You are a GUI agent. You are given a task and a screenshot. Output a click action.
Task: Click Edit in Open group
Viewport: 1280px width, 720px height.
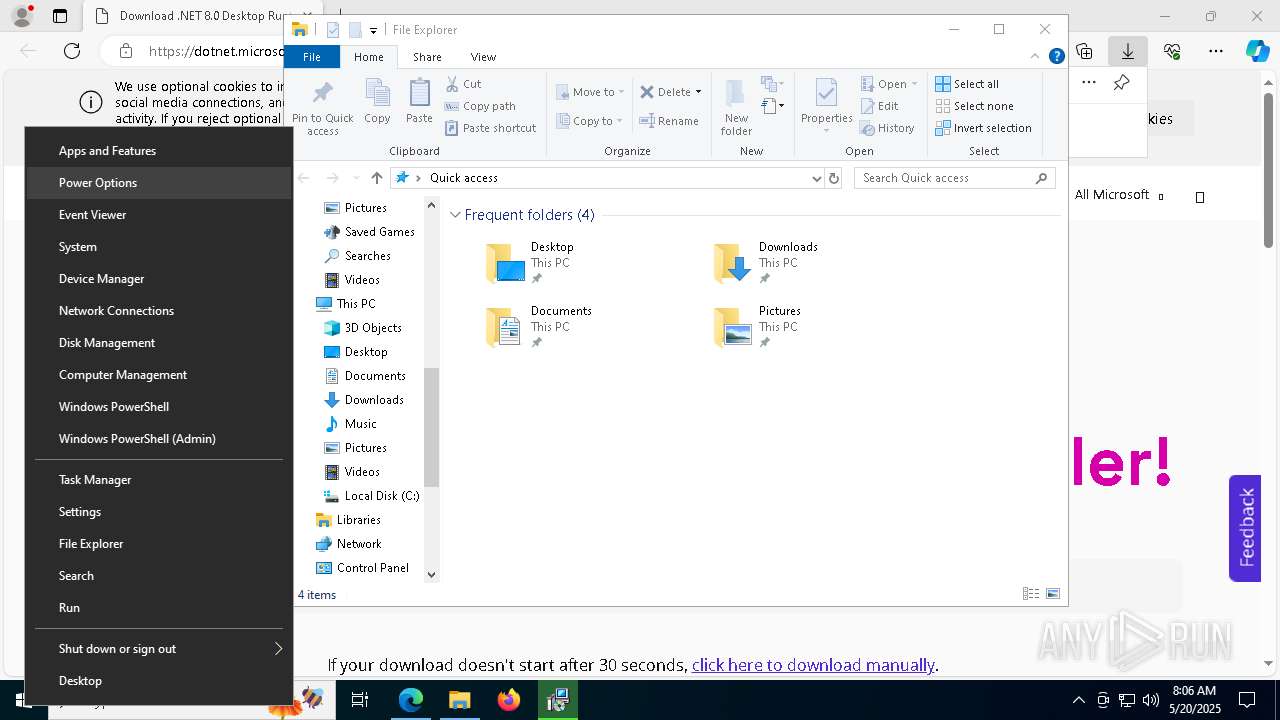(879, 106)
